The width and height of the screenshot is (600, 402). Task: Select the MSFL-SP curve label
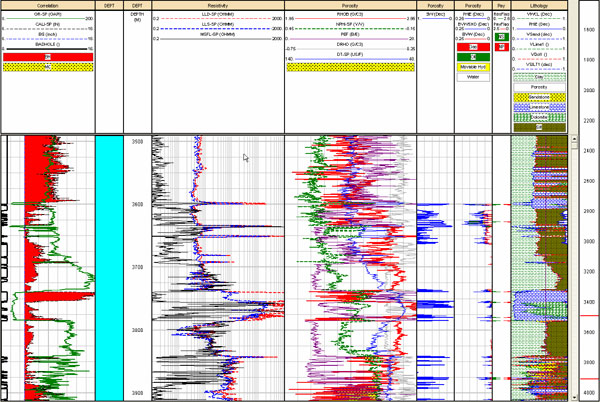[x=216, y=35]
